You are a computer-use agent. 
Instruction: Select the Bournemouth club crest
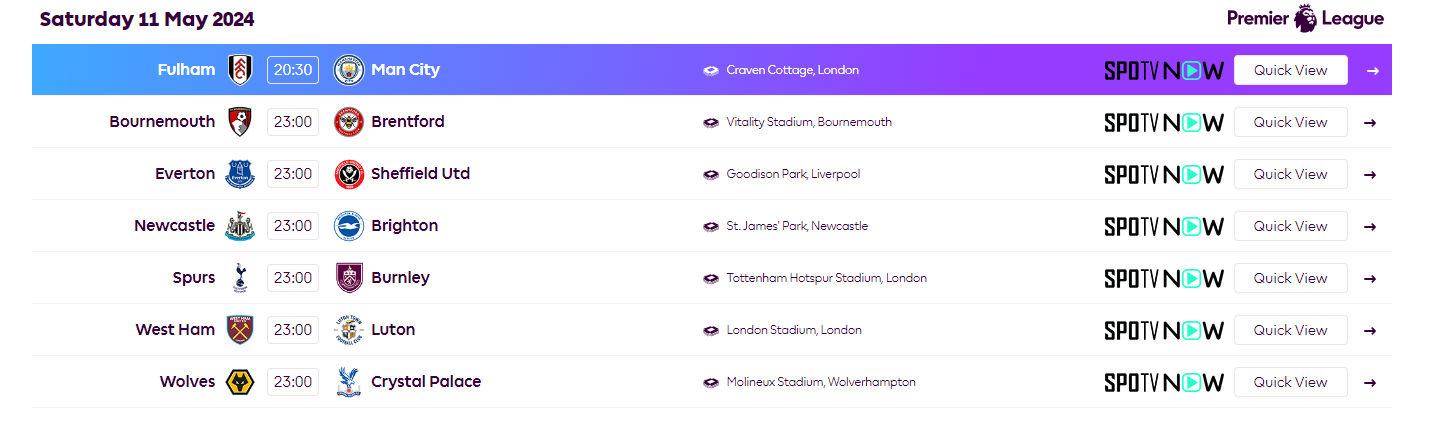click(x=239, y=122)
